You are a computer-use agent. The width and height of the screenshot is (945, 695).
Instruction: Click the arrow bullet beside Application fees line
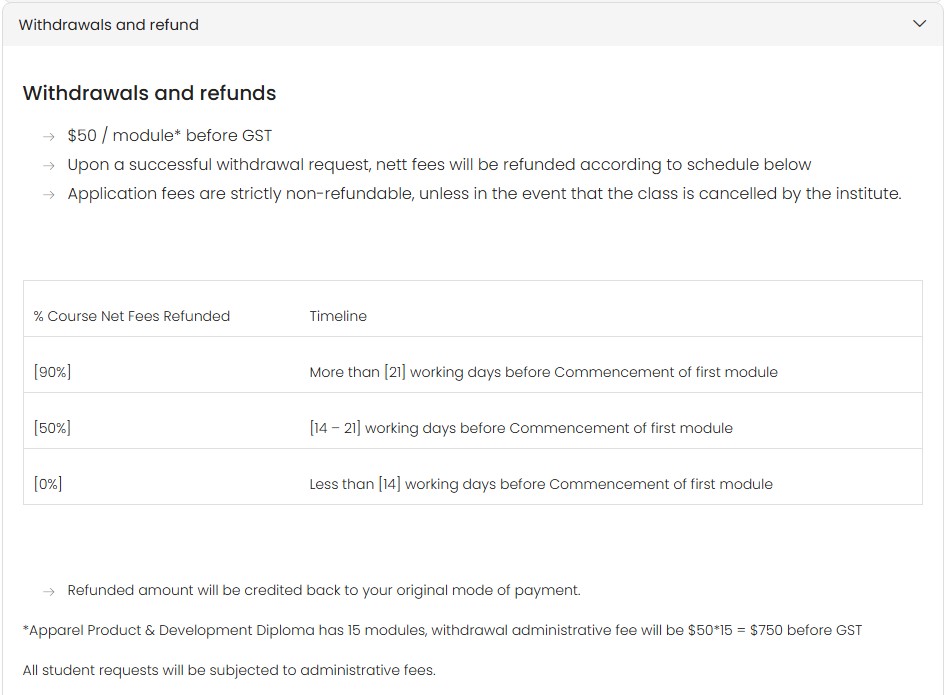point(49,195)
